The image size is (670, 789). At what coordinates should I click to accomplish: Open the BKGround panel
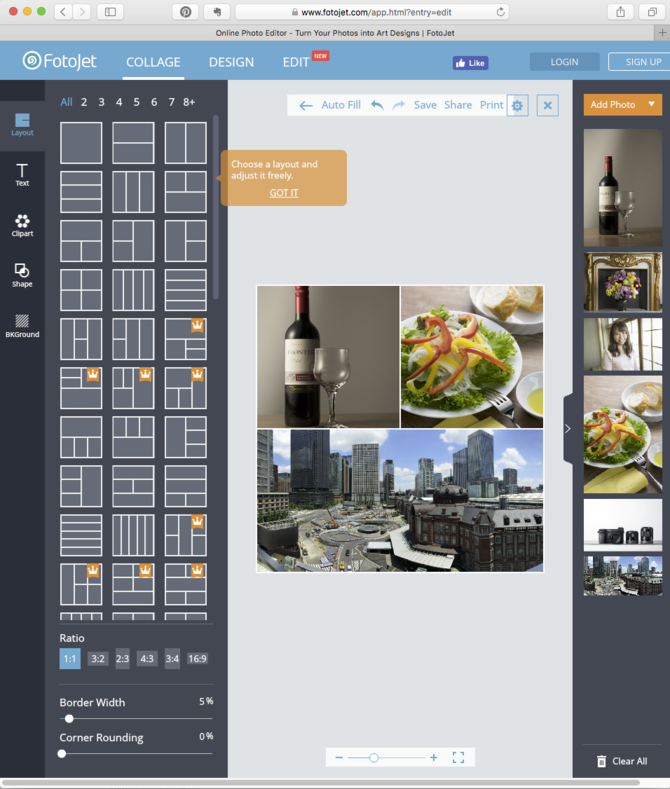pos(22,326)
